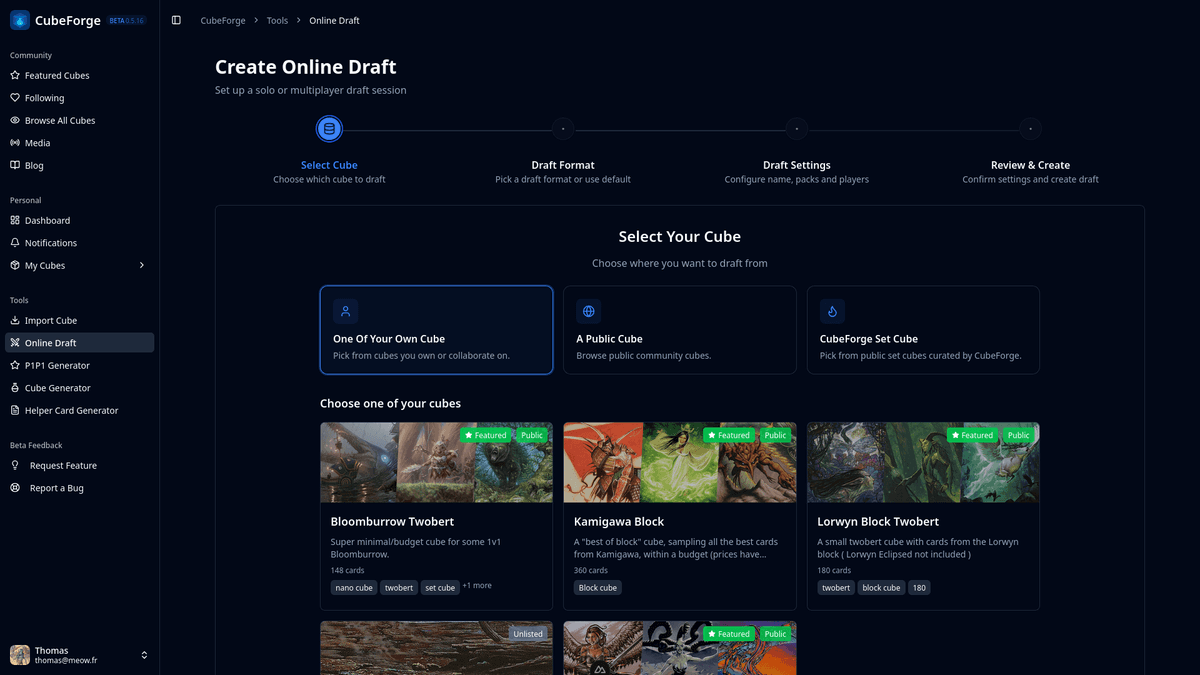This screenshot has height=675, width=1200.
Task: Collapse the sidebar with the panel toggle
Action: pyautogui.click(x=177, y=19)
